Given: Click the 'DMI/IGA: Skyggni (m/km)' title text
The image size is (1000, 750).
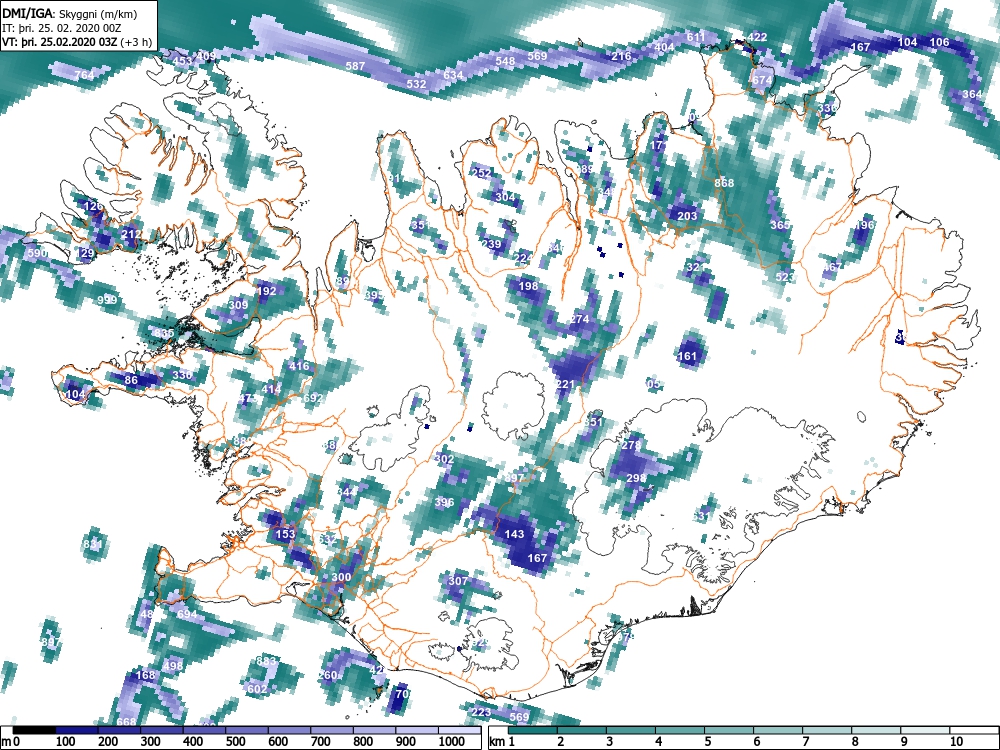Looking at the screenshot, I should pyautogui.click(x=69, y=14).
